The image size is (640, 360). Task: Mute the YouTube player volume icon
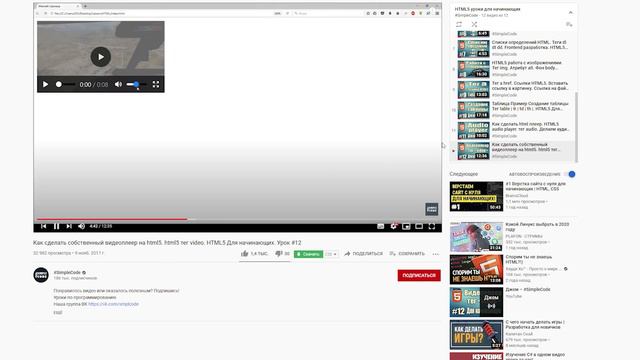click(81, 226)
